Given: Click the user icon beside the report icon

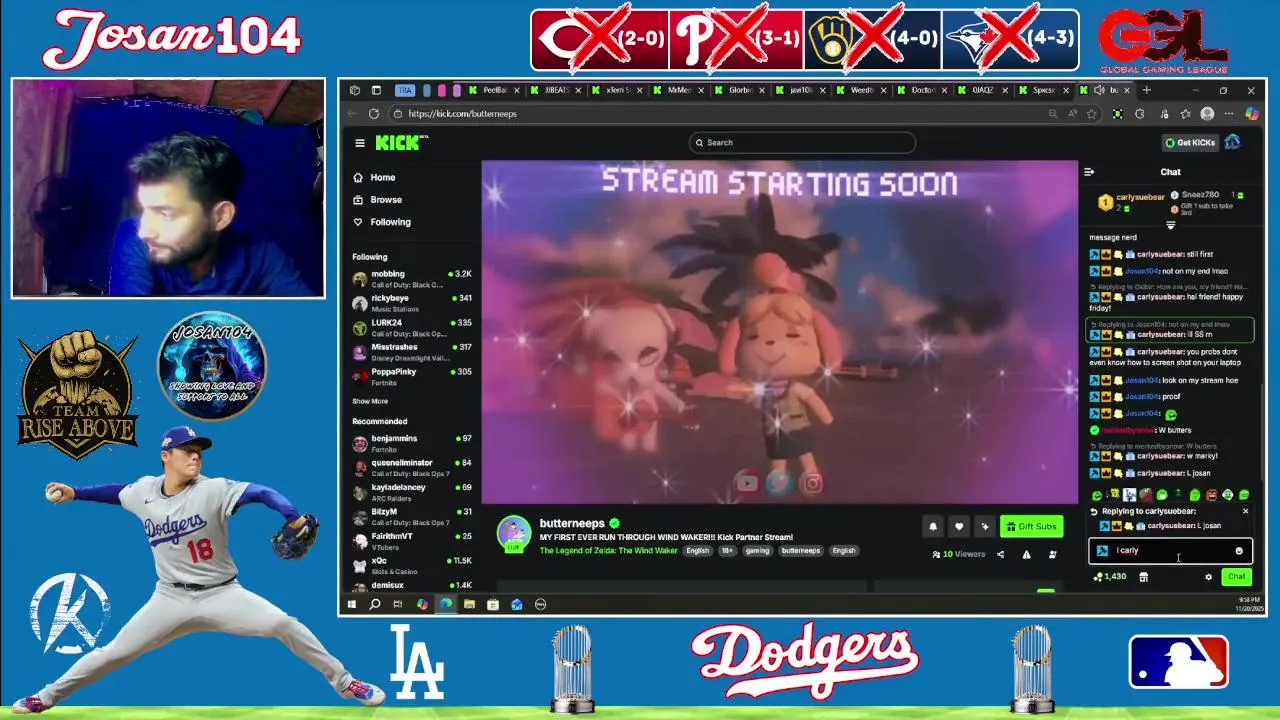Looking at the screenshot, I should point(1052,554).
